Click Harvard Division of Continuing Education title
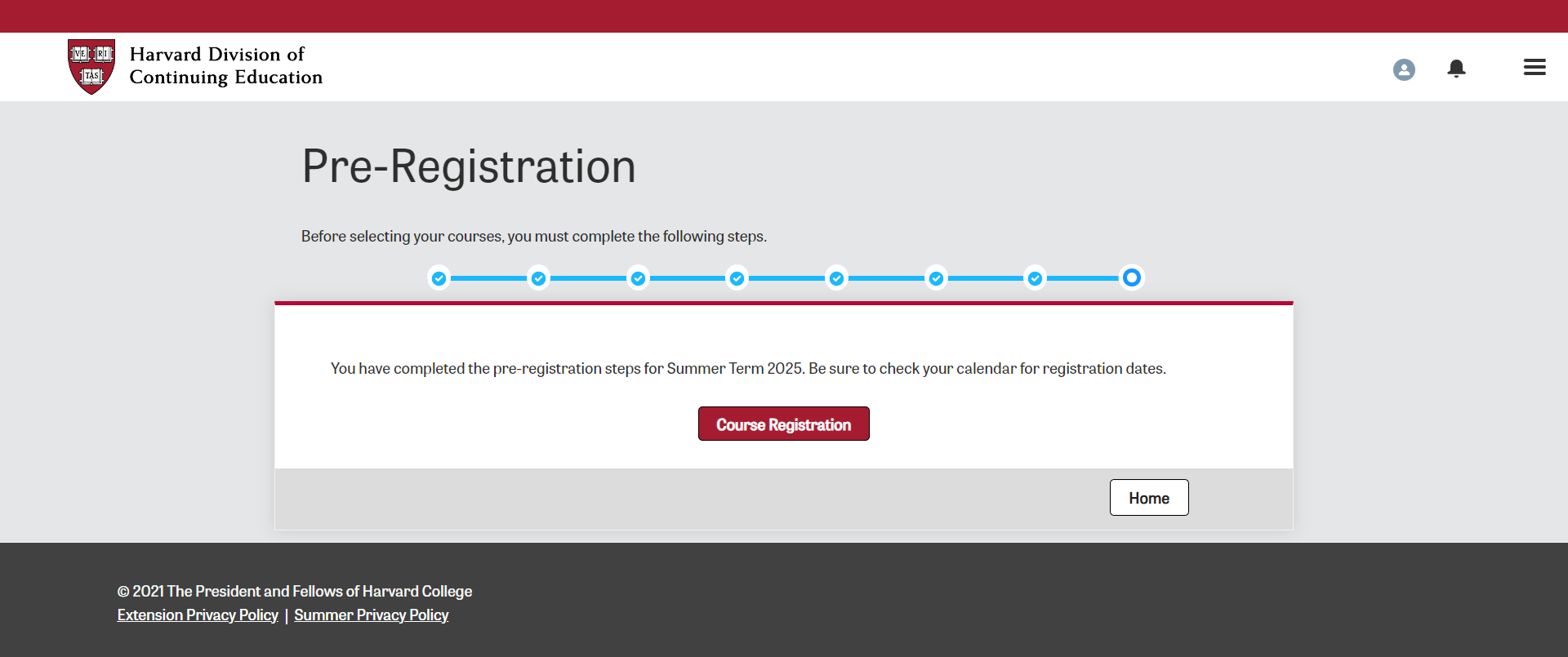 [226, 66]
